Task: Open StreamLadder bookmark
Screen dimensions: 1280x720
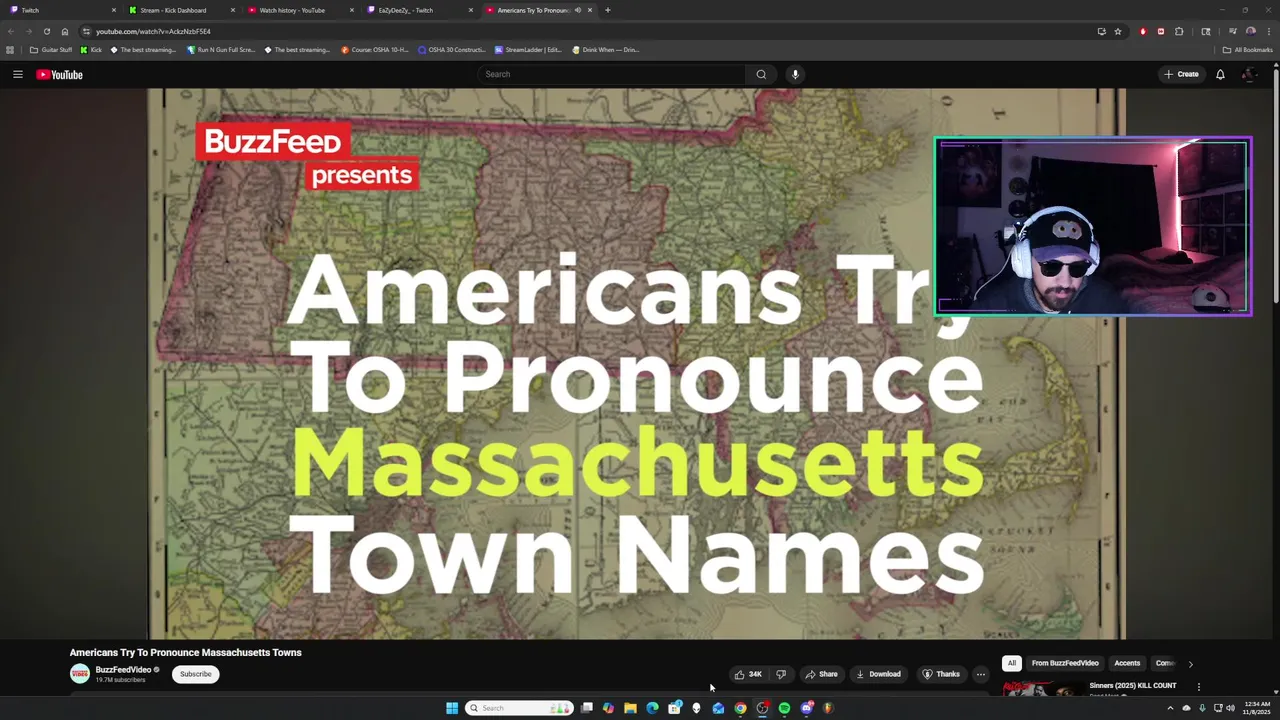Action: [528, 49]
